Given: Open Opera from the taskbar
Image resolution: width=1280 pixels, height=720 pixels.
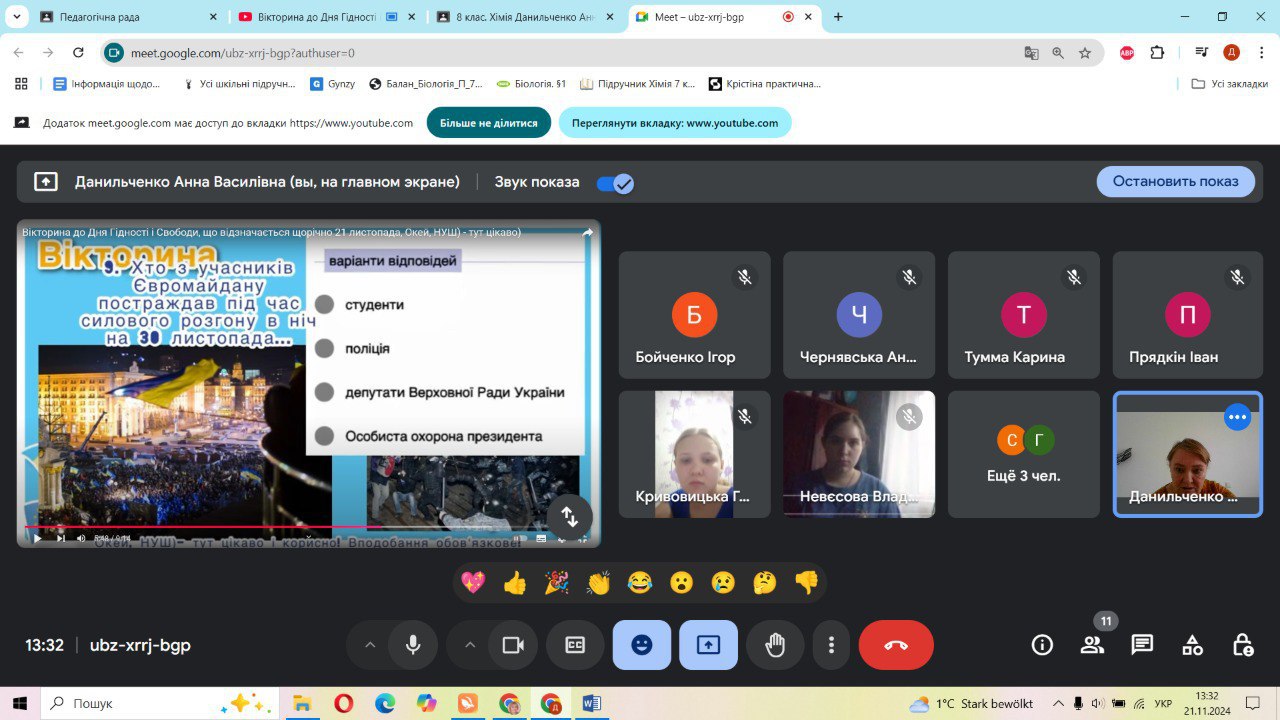Looking at the screenshot, I should tap(343, 703).
